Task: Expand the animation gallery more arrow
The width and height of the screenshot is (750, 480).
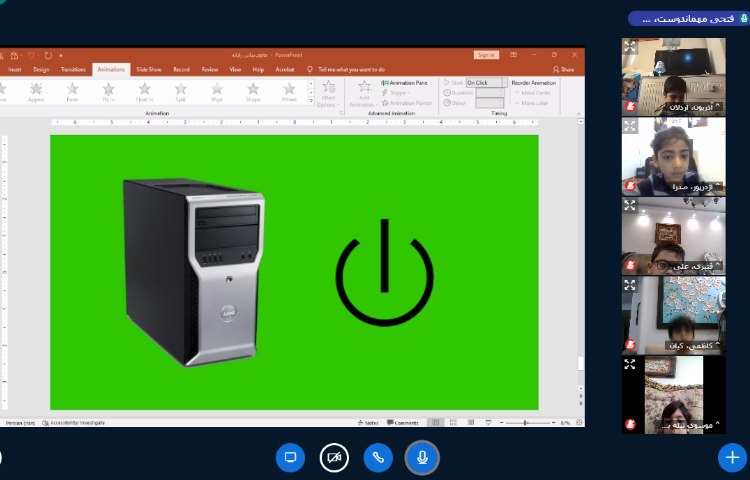Action: [311, 102]
